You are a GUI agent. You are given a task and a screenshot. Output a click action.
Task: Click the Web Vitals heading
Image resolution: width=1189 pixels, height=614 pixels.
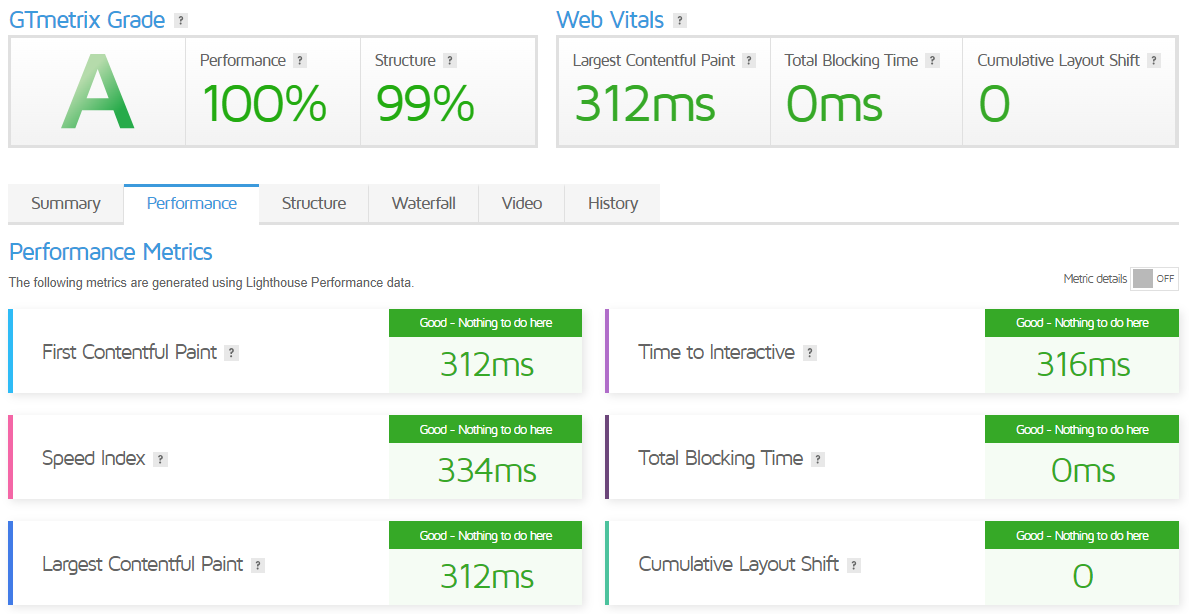click(x=610, y=20)
